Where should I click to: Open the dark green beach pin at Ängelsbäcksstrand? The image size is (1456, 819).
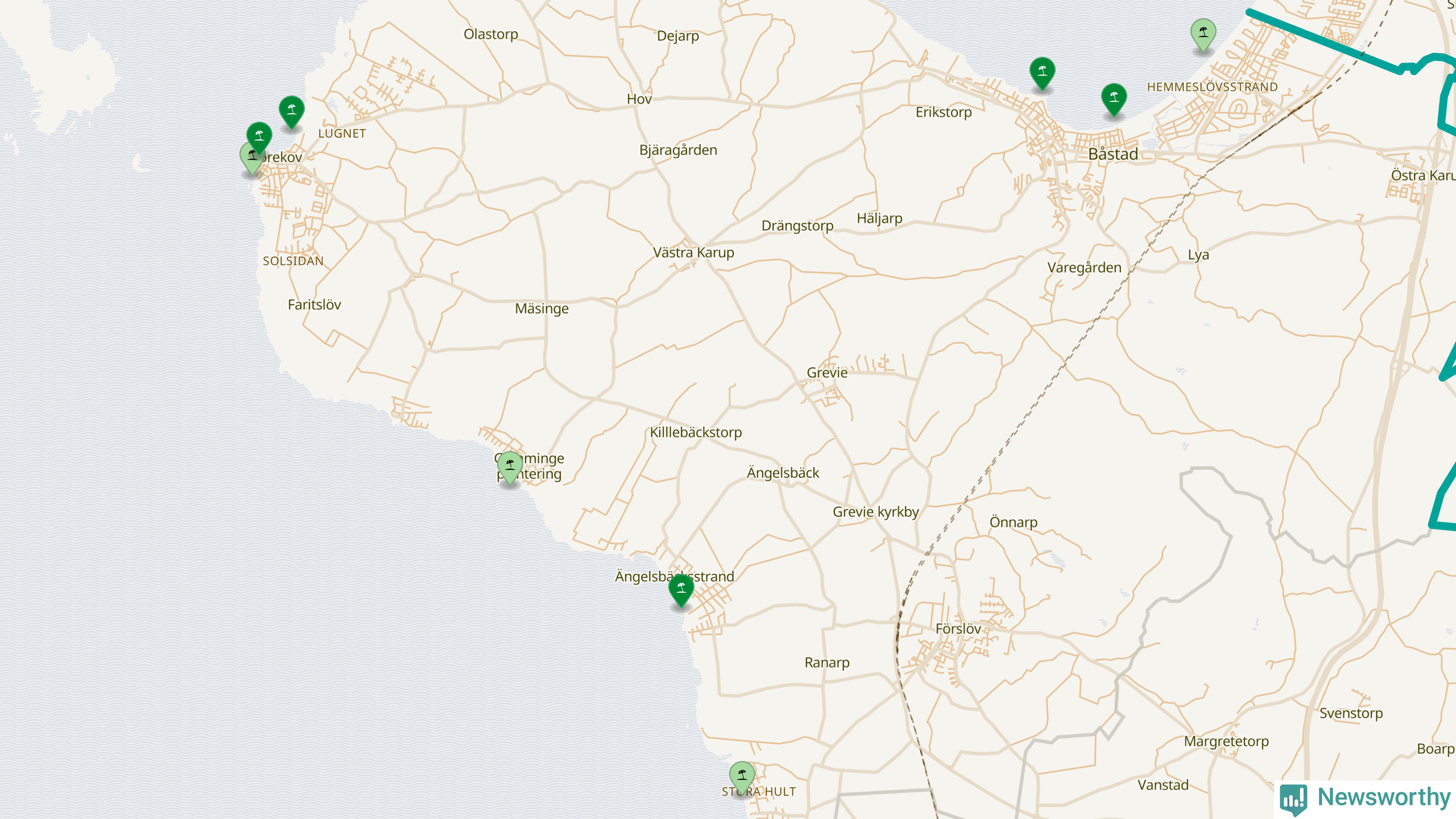(x=681, y=590)
